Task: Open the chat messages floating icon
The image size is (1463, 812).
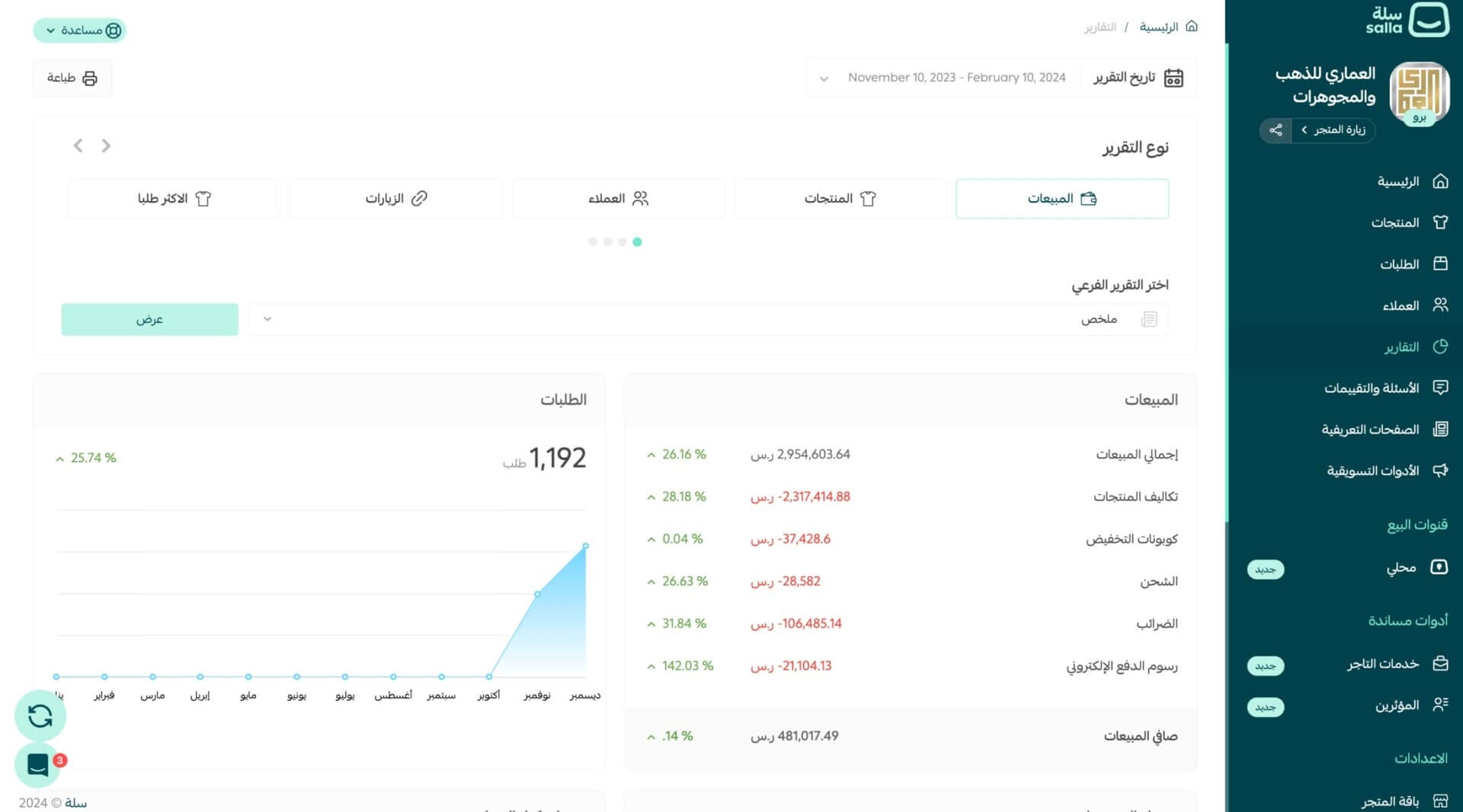Action: (38, 764)
